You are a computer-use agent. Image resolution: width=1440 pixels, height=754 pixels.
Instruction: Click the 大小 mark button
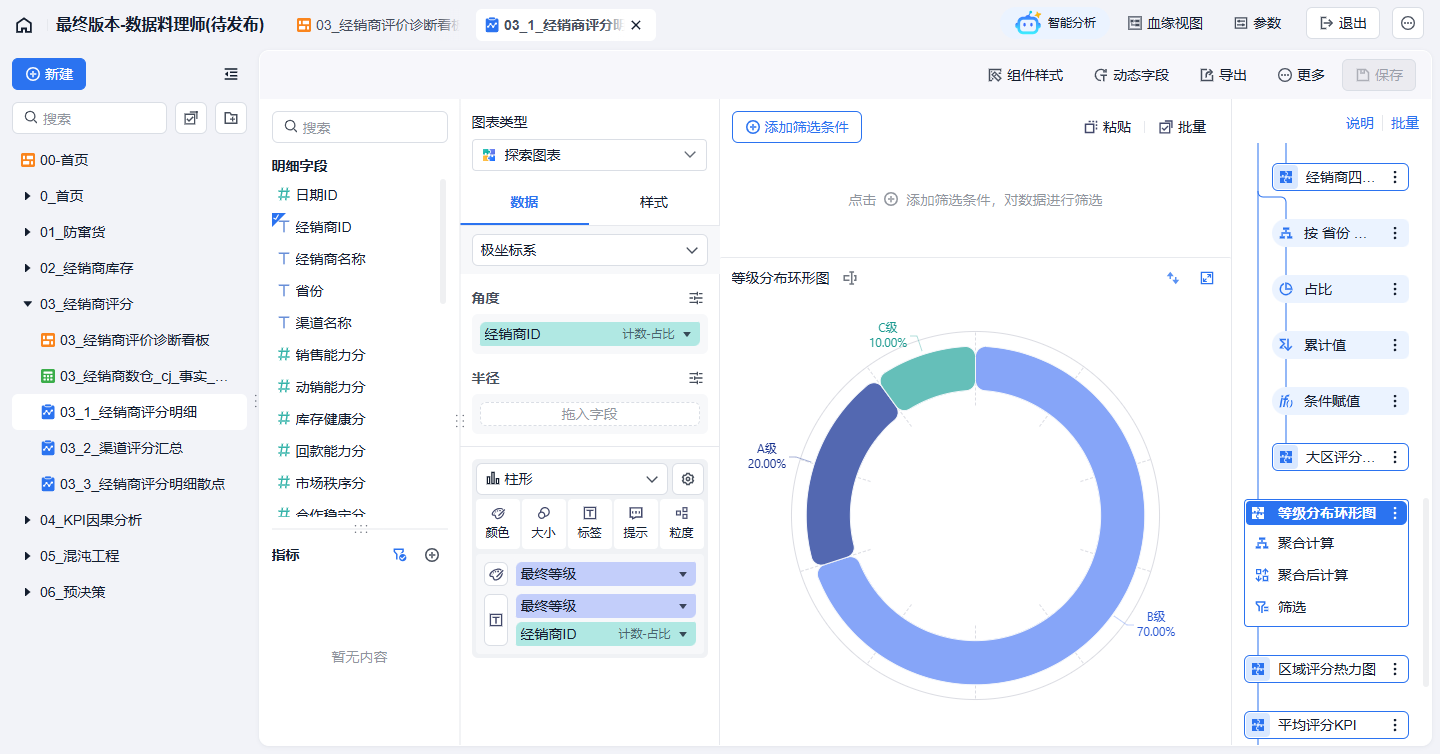[x=543, y=524]
